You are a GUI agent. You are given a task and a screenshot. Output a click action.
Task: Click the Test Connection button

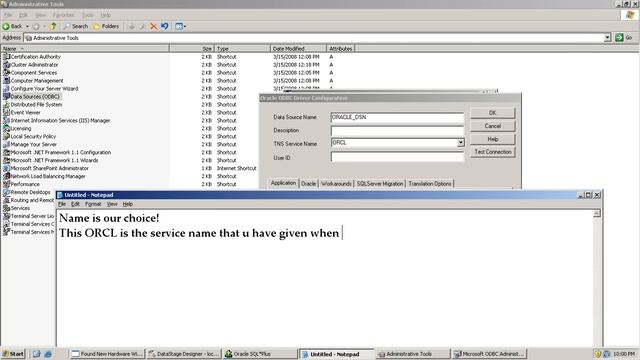pos(493,152)
